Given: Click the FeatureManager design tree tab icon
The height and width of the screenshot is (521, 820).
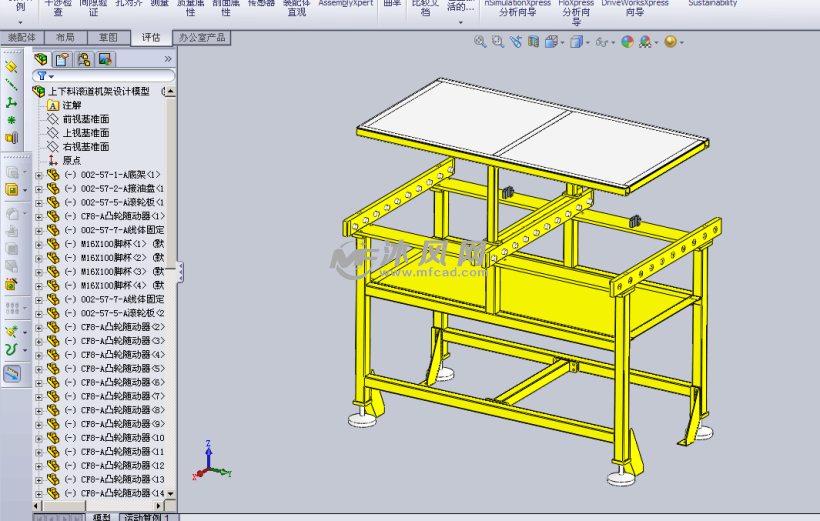Looking at the screenshot, I should click(41, 59).
